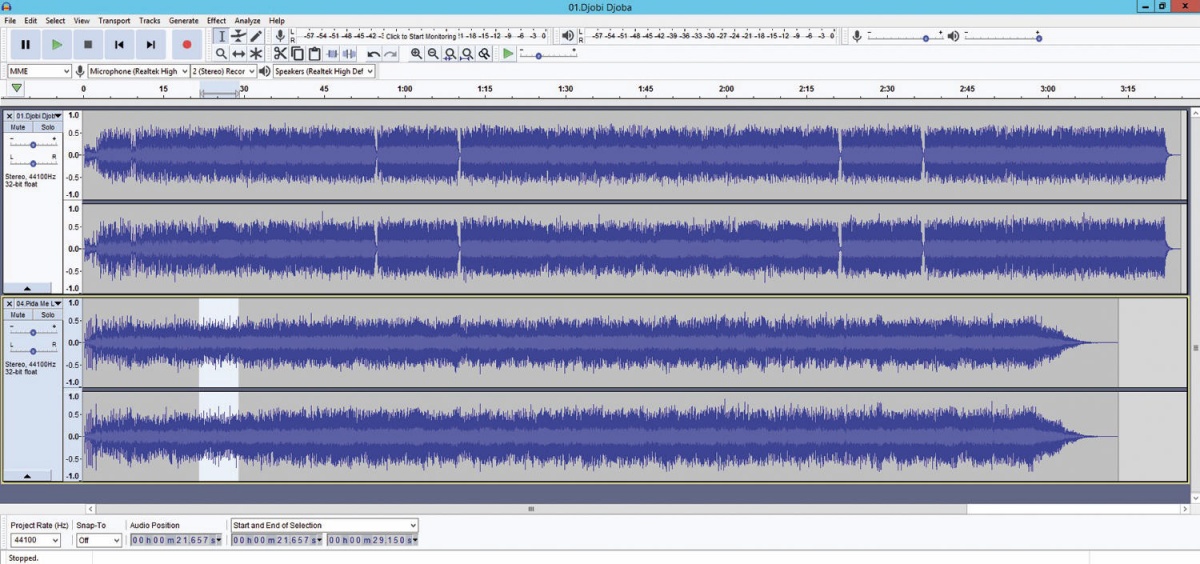
Task: Close the 04.Pida Me track
Action: (x=10, y=303)
